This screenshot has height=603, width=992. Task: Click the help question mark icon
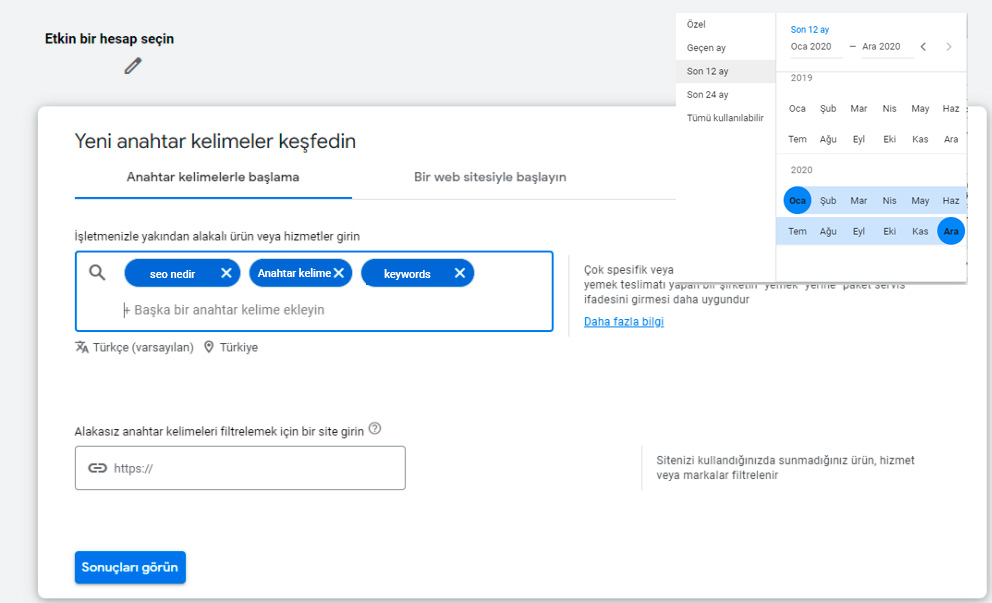click(x=375, y=429)
